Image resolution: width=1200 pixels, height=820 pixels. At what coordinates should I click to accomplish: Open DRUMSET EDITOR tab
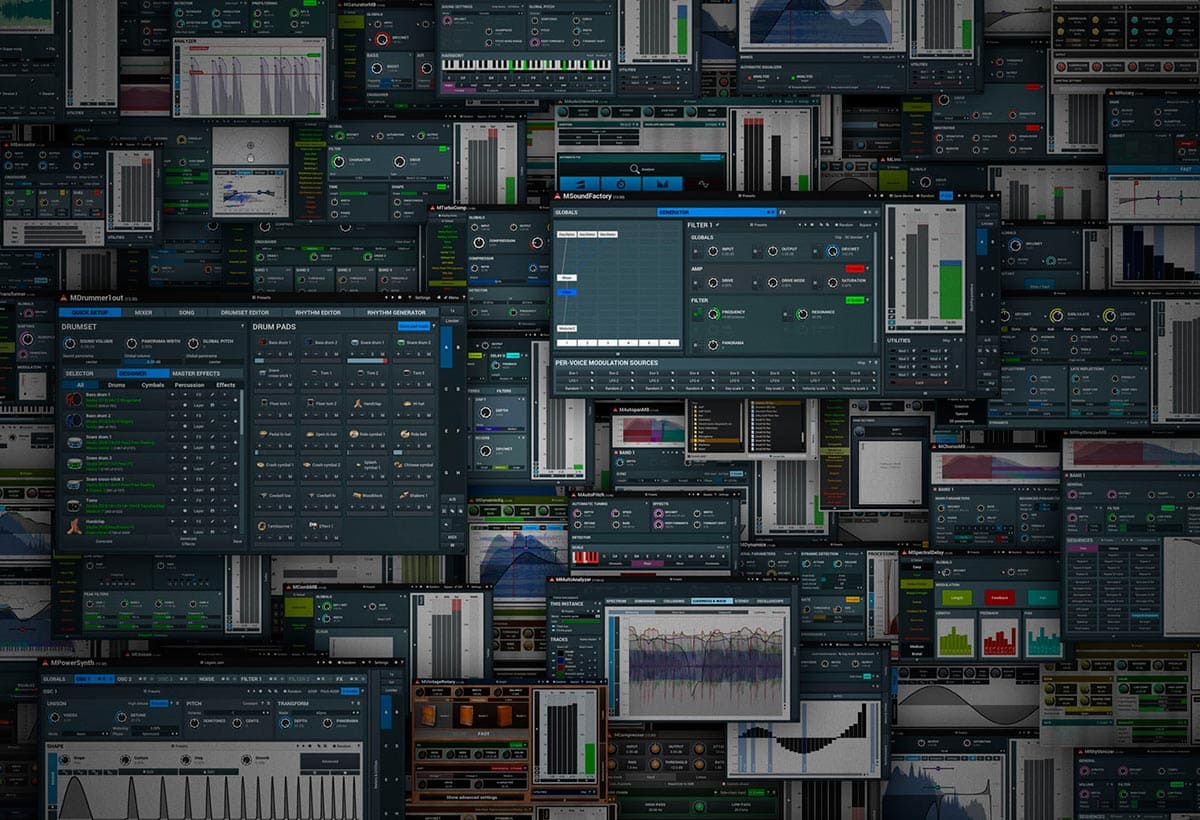(x=245, y=312)
